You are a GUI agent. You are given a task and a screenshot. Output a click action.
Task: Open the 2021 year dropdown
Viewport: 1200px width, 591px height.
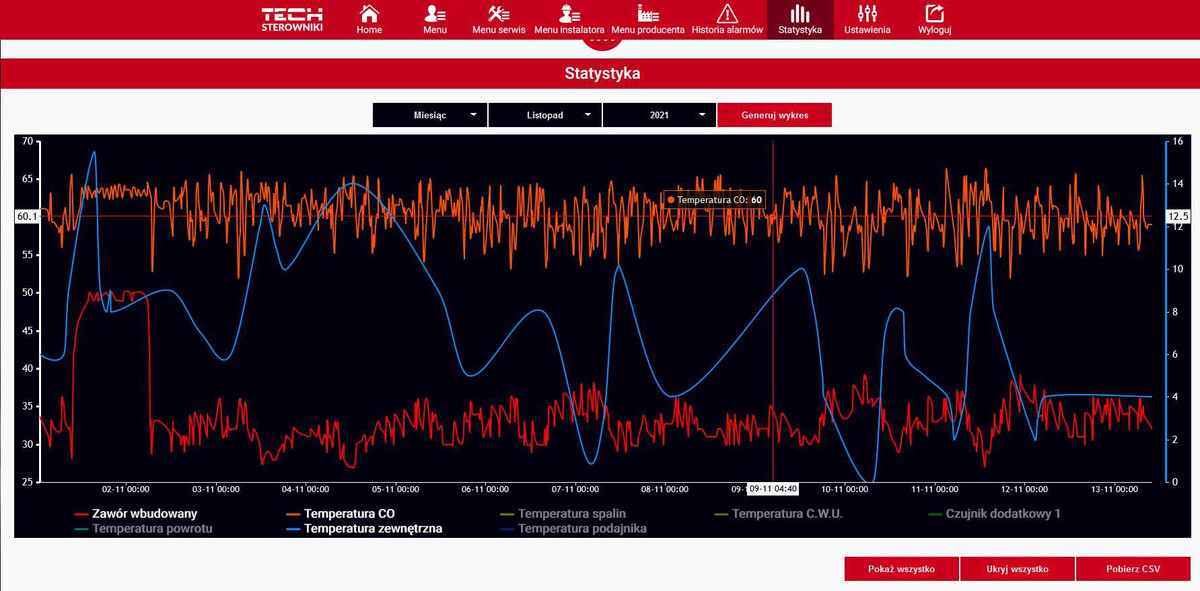tap(660, 115)
